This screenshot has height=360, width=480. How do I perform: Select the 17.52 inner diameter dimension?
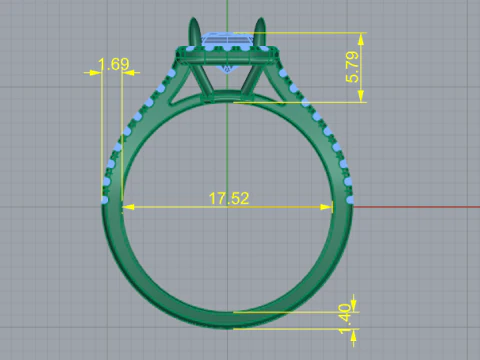coord(229,198)
